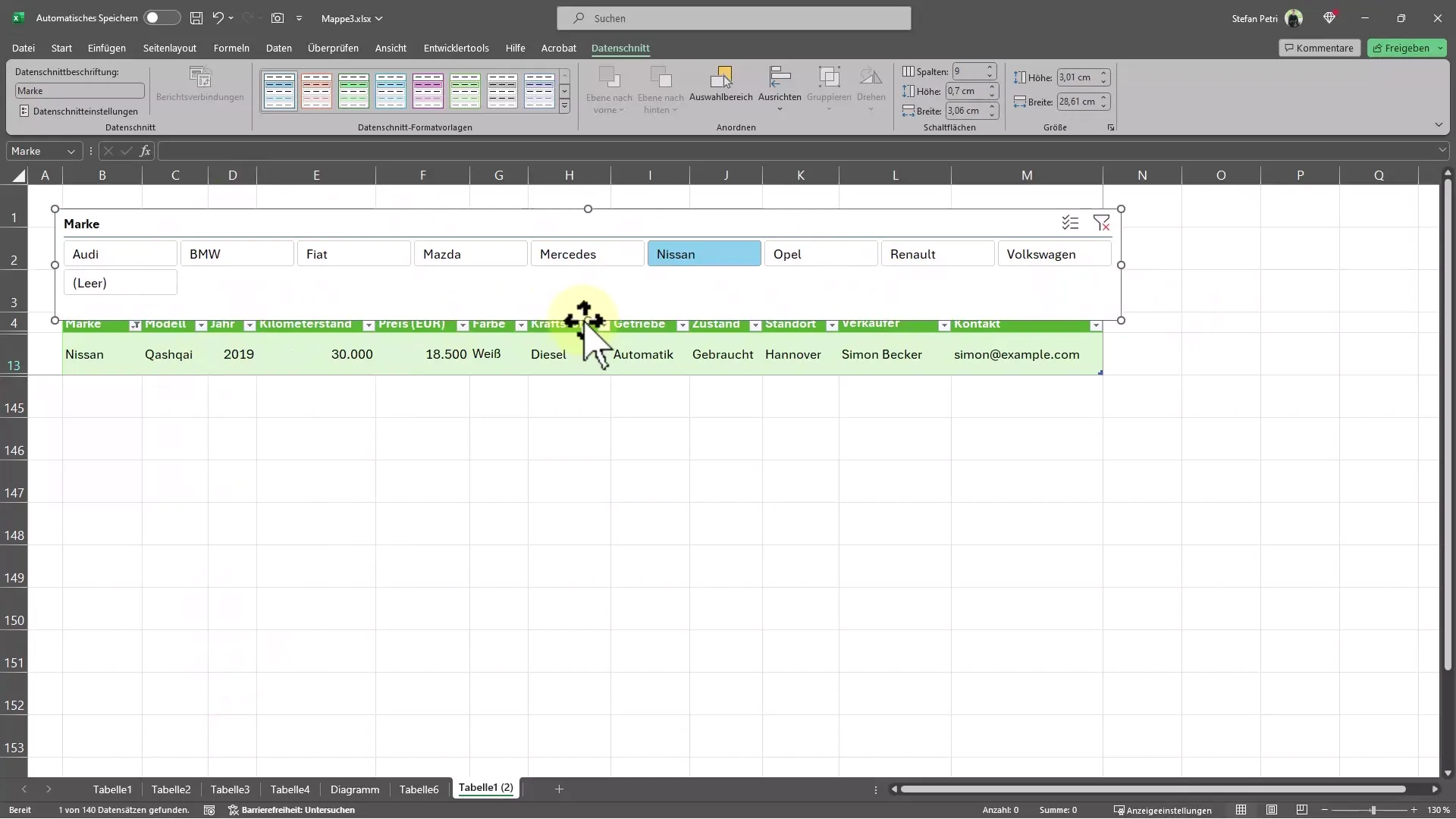
Task: Click the Datenschnittbeschriftung Marke field
Action: coord(80,90)
